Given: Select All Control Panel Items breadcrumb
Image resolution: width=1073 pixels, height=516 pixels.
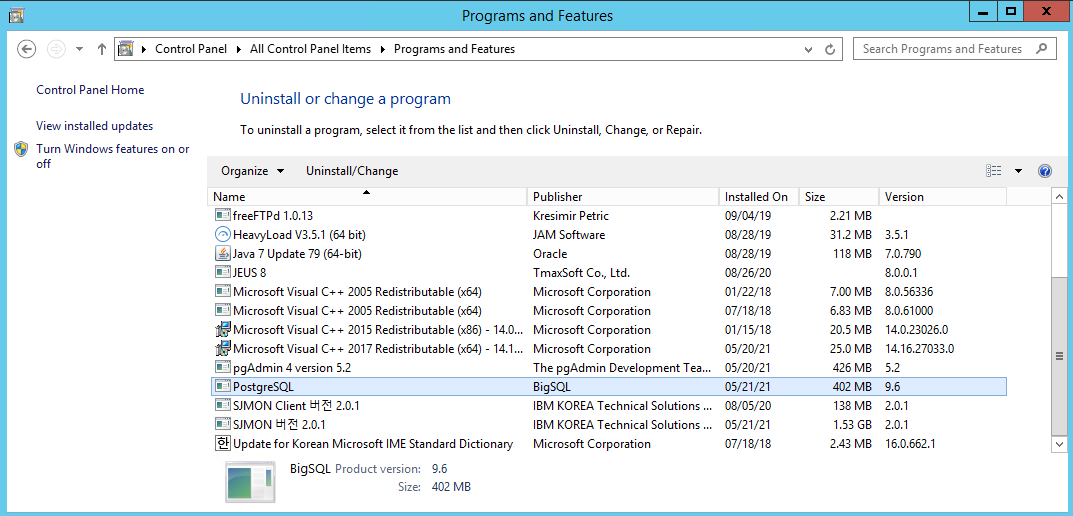Looking at the screenshot, I should click(x=310, y=49).
